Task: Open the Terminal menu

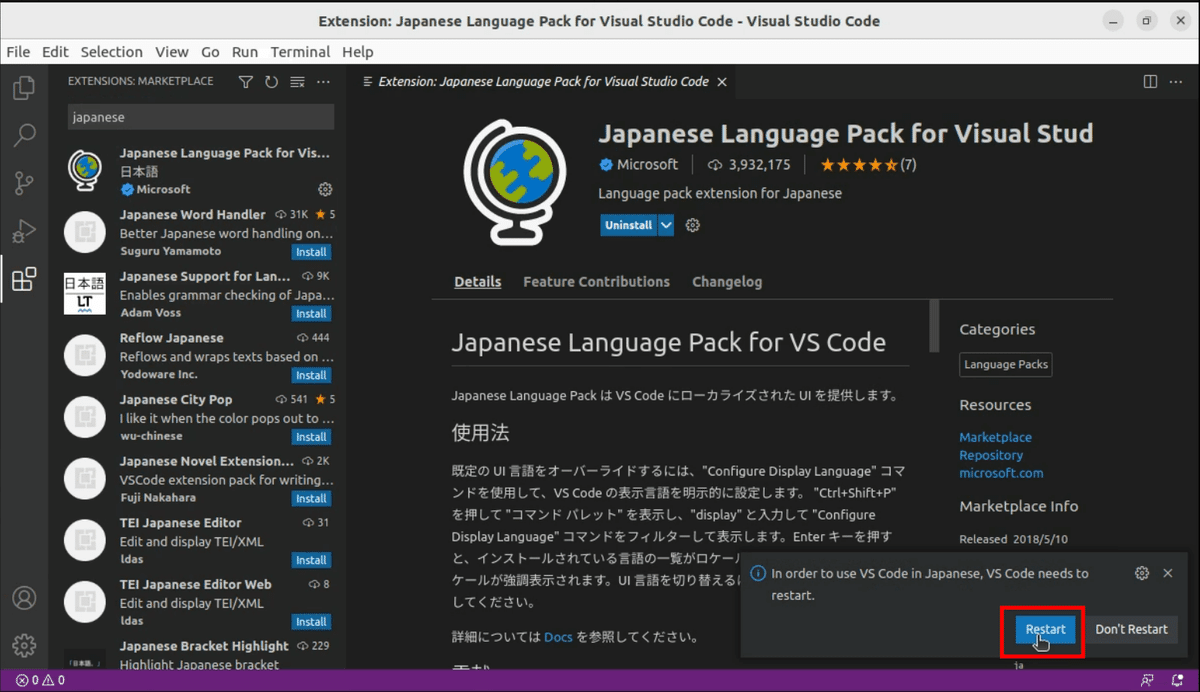Action: (x=300, y=52)
